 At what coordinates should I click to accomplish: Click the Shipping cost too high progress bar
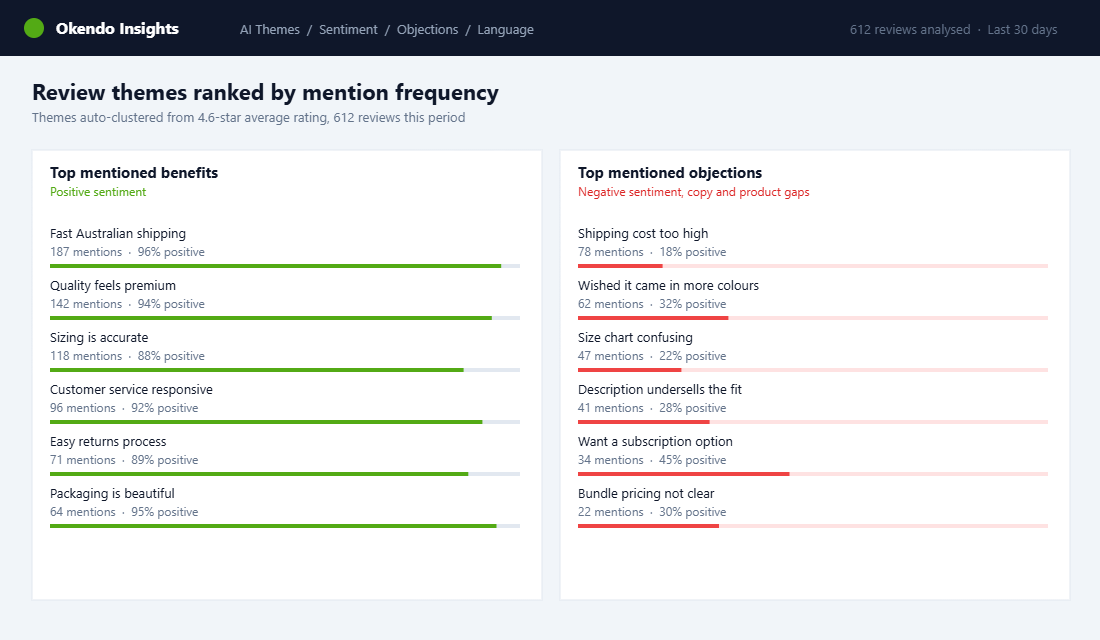813,266
